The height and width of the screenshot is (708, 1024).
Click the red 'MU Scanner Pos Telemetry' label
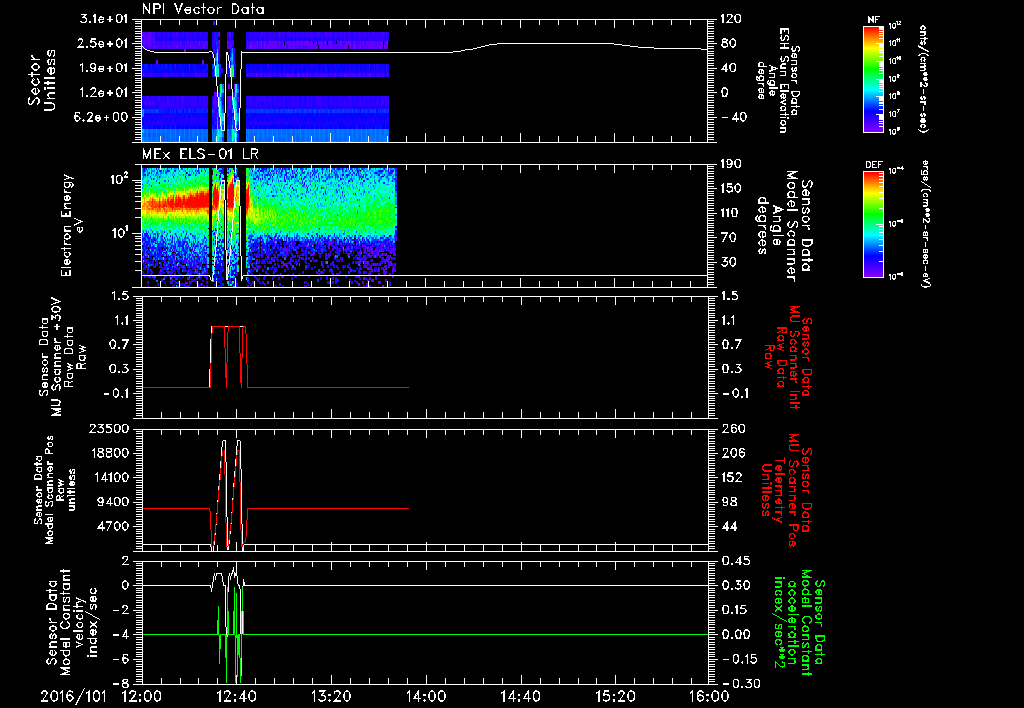786,490
